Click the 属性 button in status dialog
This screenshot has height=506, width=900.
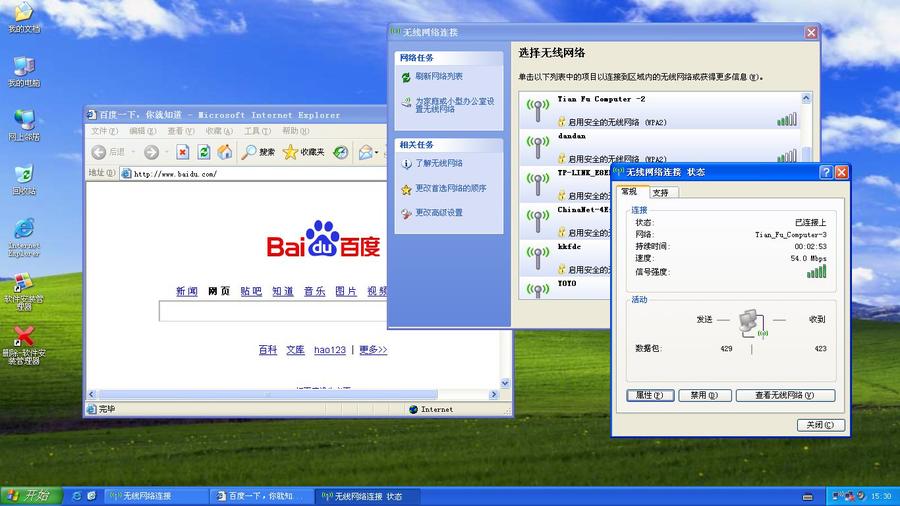[650, 395]
